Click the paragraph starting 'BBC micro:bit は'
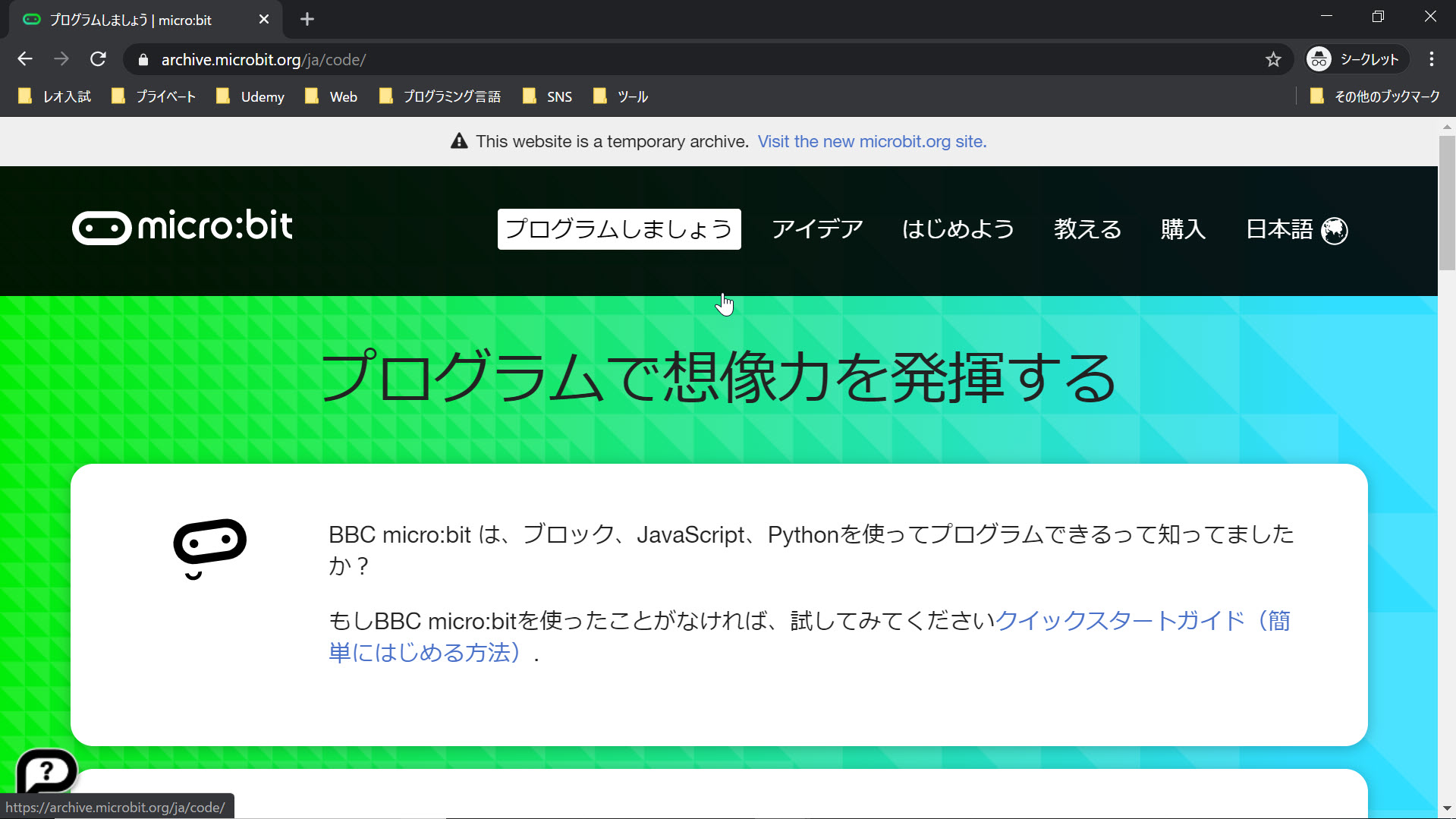The image size is (1456, 819). pos(811,550)
